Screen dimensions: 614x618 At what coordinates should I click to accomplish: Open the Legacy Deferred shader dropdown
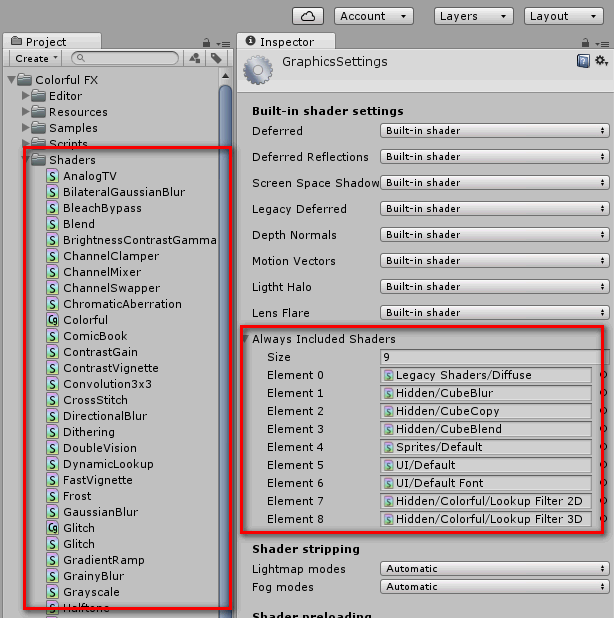click(495, 208)
